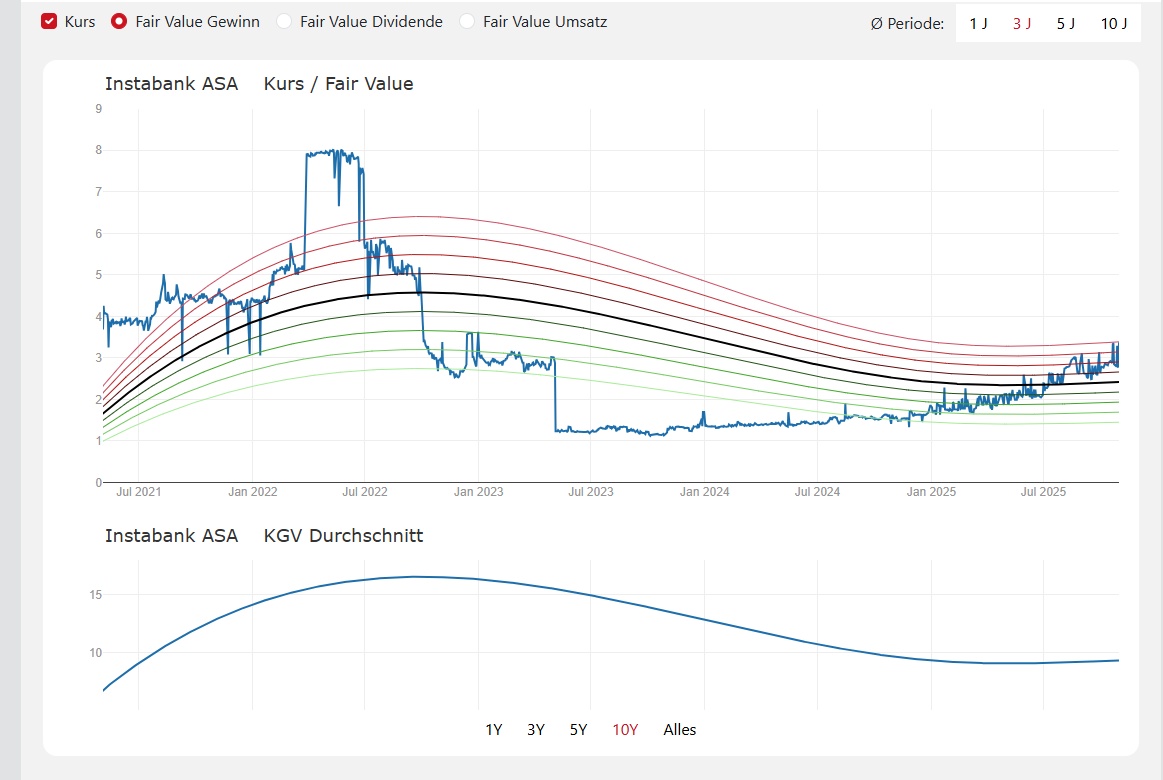Set average period to 1 J
Image resolution: width=1163 pixels, height=780 pixels.
click(978, 23)
